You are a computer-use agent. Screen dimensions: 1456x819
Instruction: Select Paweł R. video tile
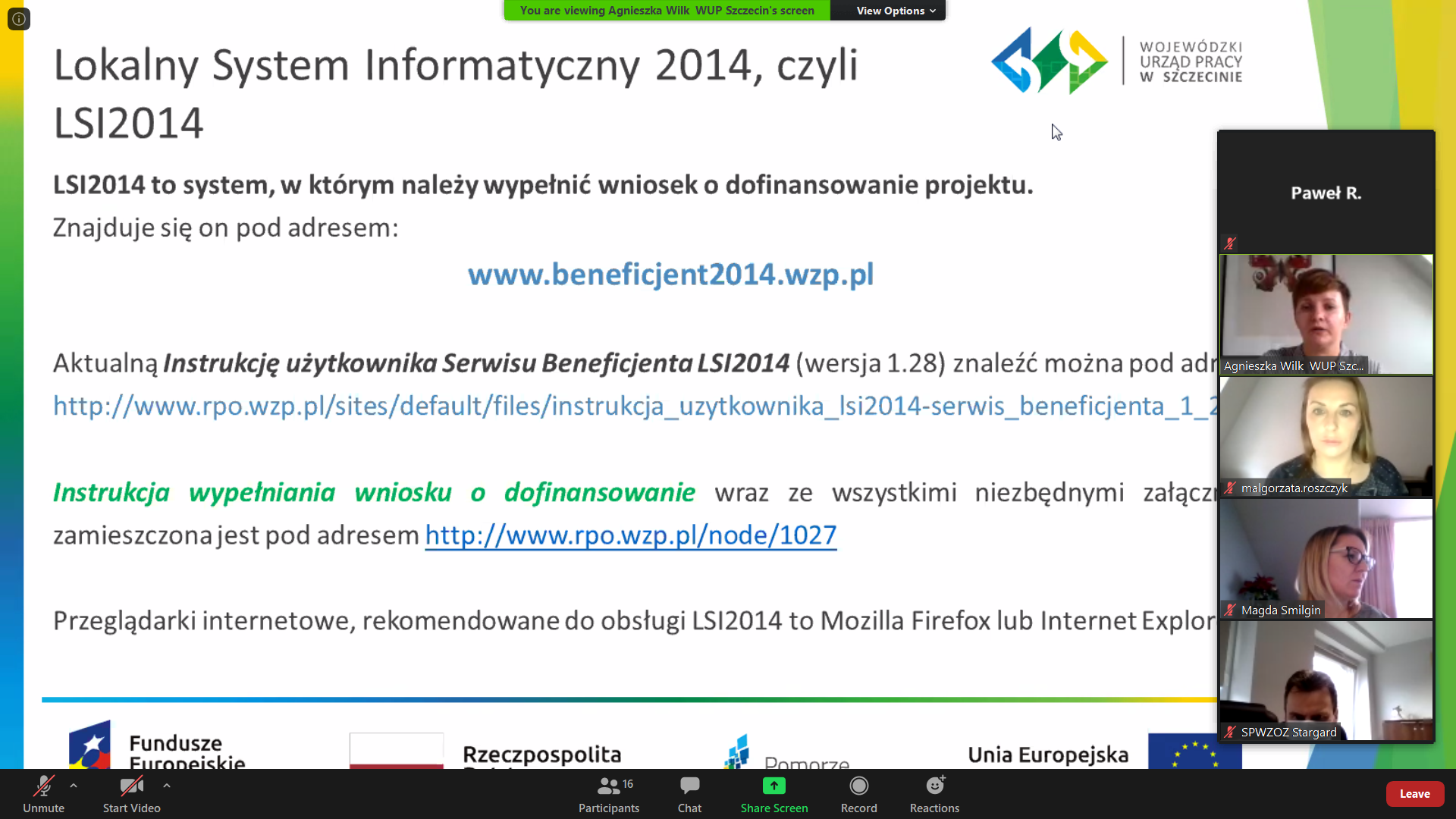[1326, 192]
